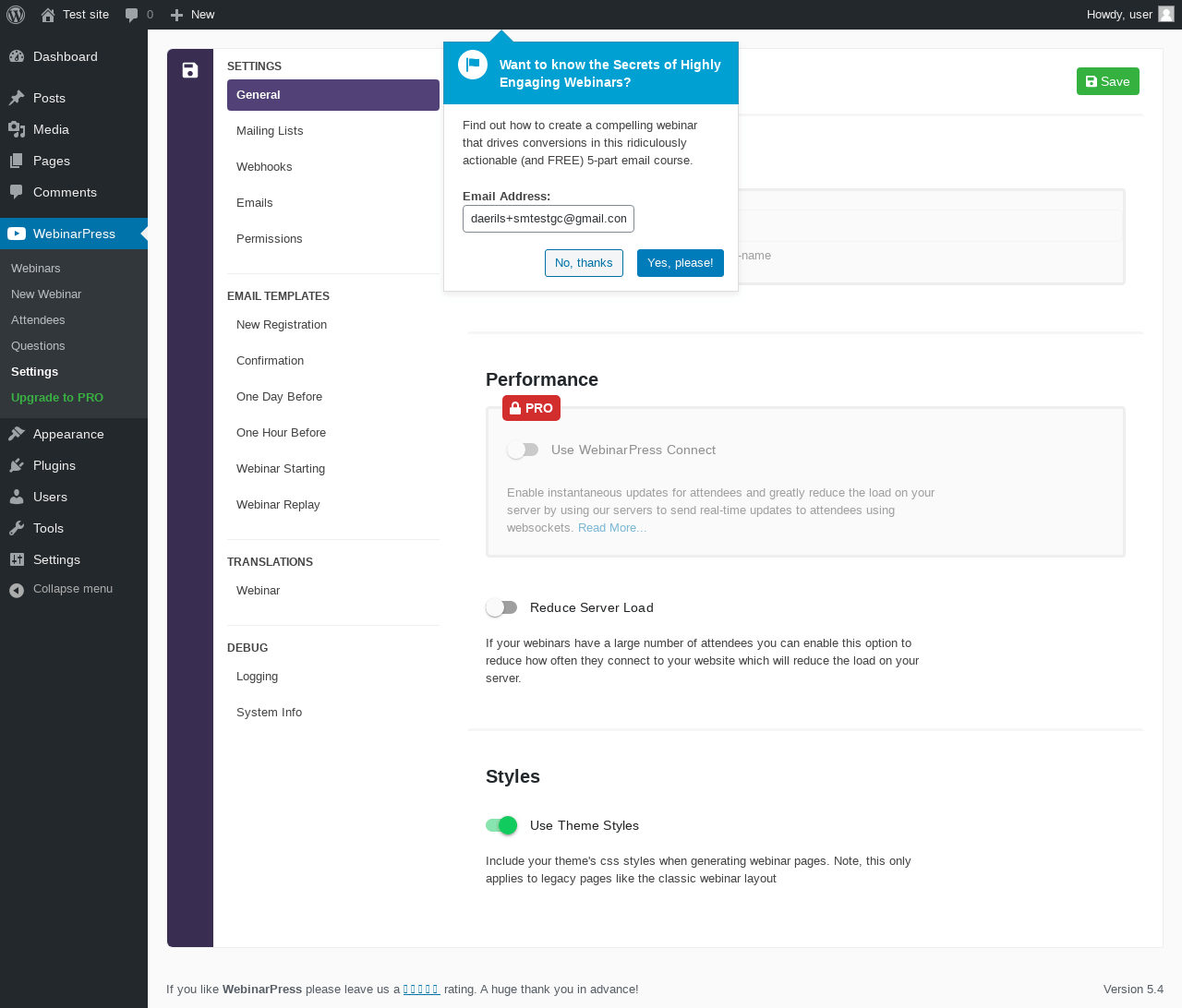Open Mailing Lists settings
This screenshot has width=1182, height=1008.
[x=333, y=131]
